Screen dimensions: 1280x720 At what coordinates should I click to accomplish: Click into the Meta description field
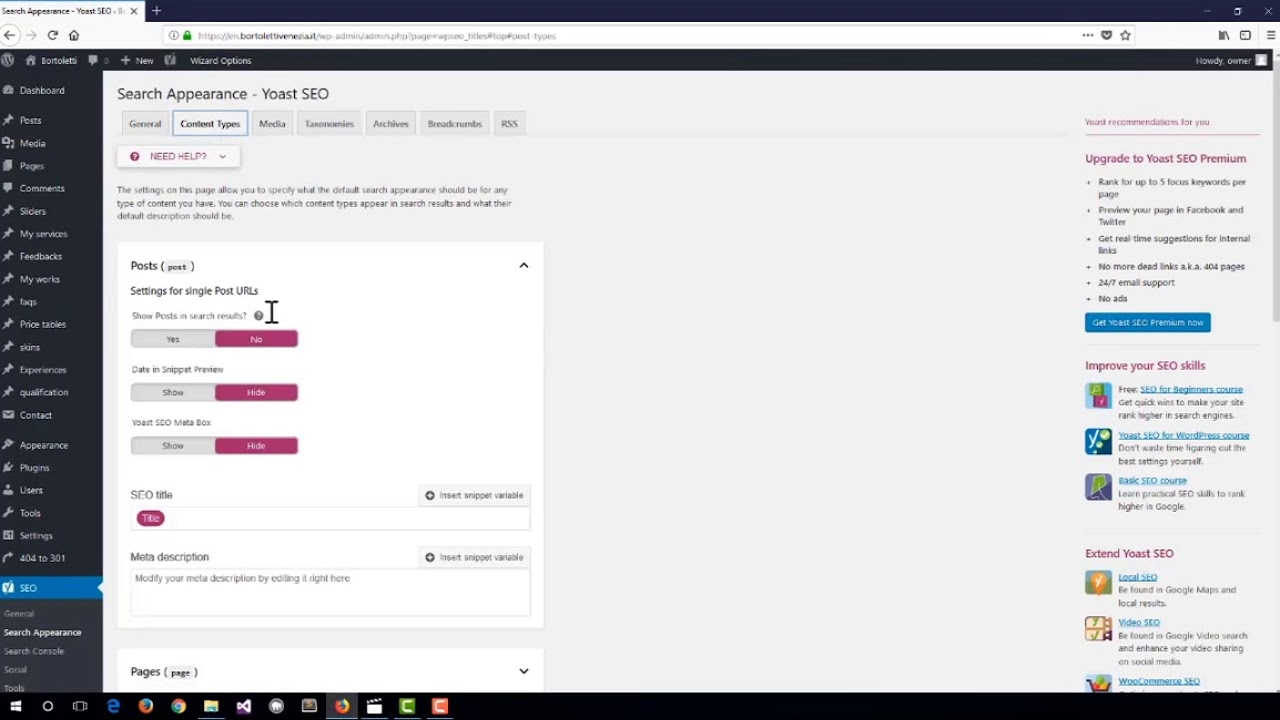click(330, 592)
